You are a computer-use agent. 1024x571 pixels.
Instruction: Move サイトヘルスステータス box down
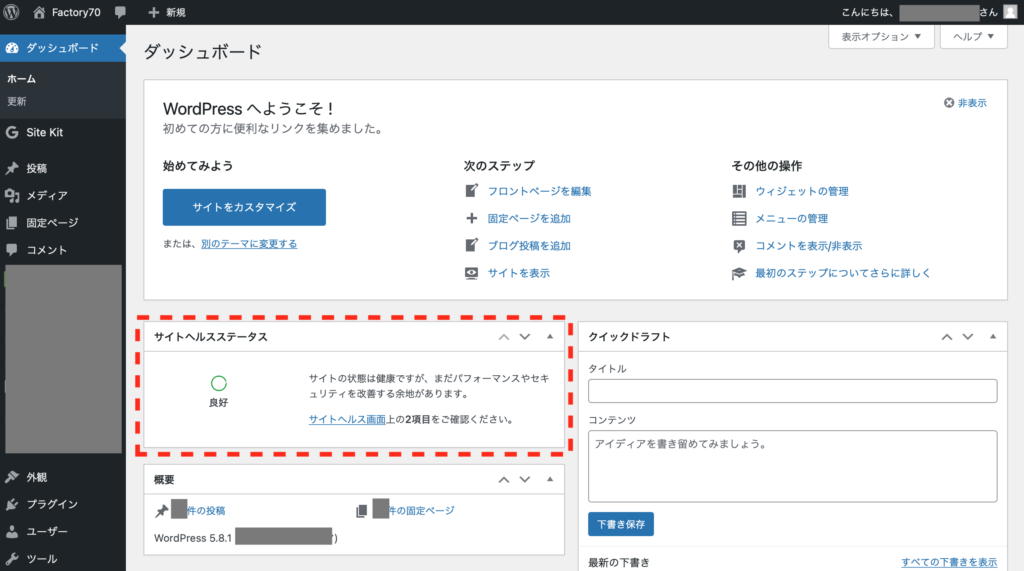[524, 337]
